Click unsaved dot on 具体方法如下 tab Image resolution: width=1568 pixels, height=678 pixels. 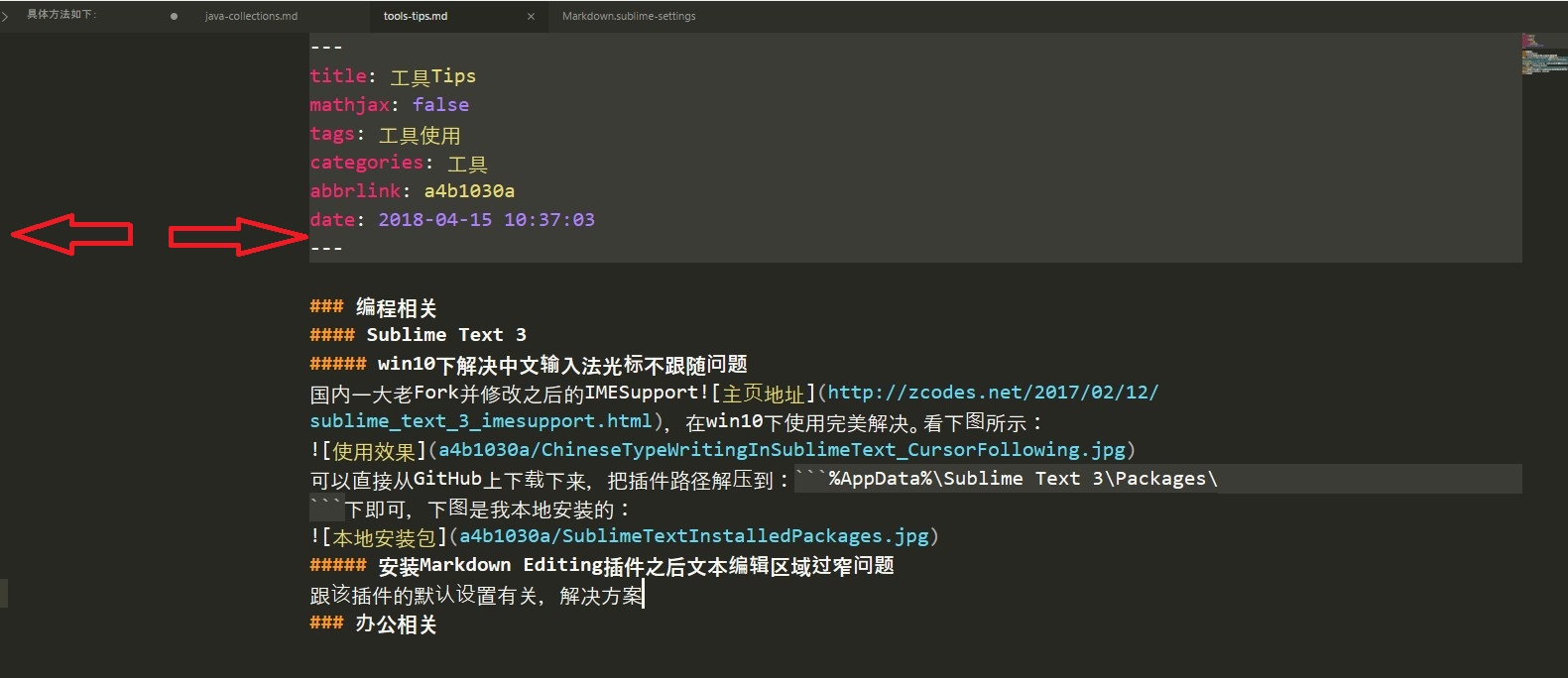point(175,16)
